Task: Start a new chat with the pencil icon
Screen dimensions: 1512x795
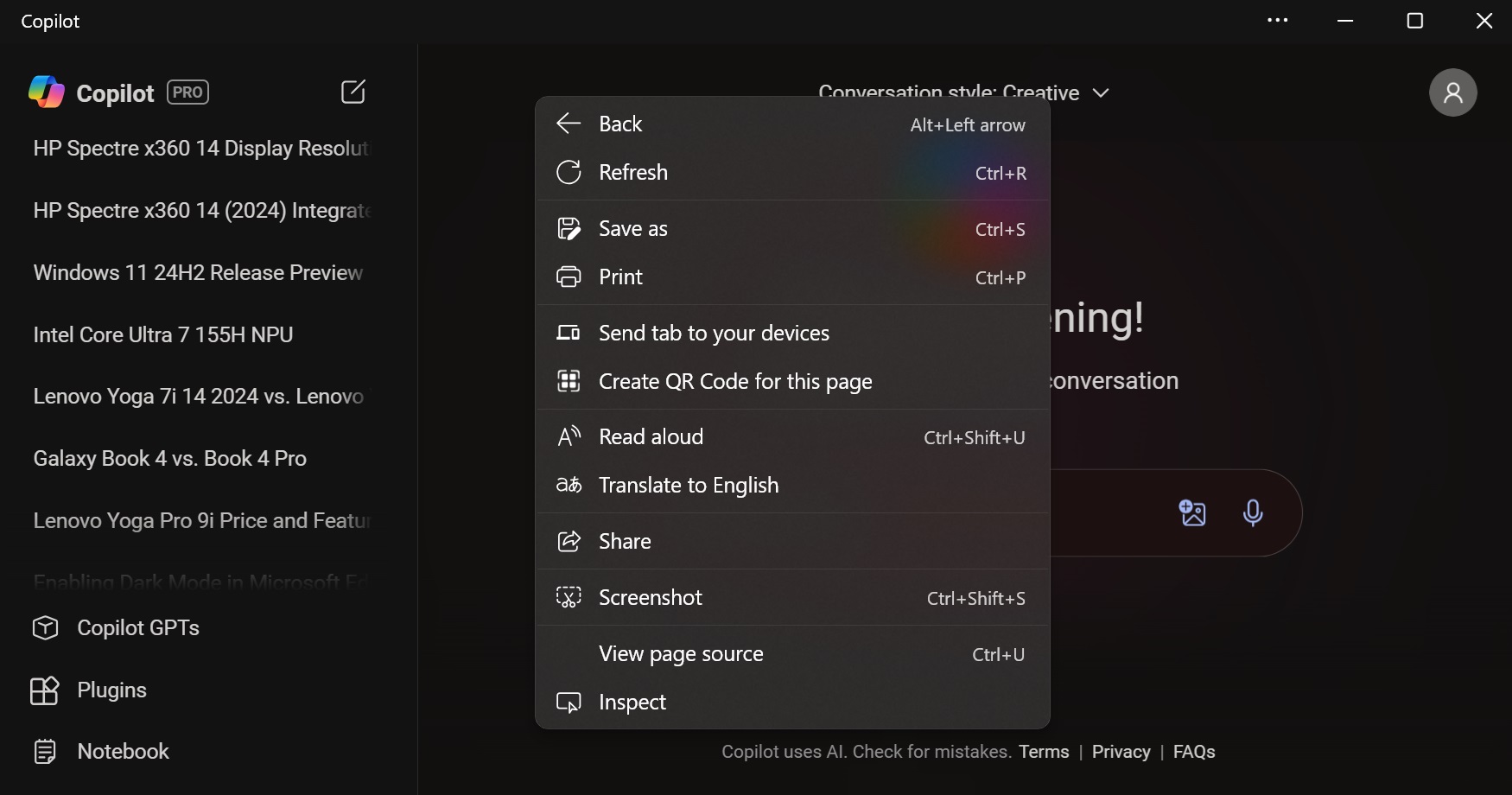Action: pyautogui.click(x=353, y=92)
